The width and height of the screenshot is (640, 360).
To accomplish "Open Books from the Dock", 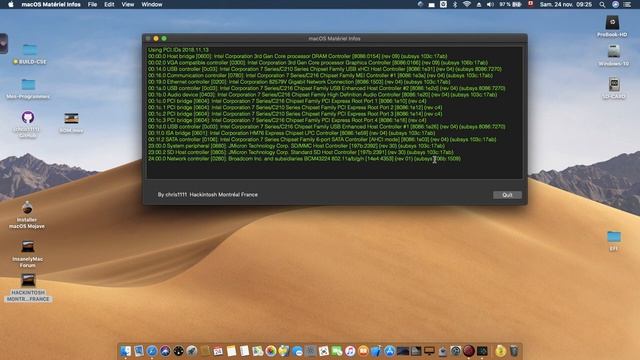I will [363, 351].
